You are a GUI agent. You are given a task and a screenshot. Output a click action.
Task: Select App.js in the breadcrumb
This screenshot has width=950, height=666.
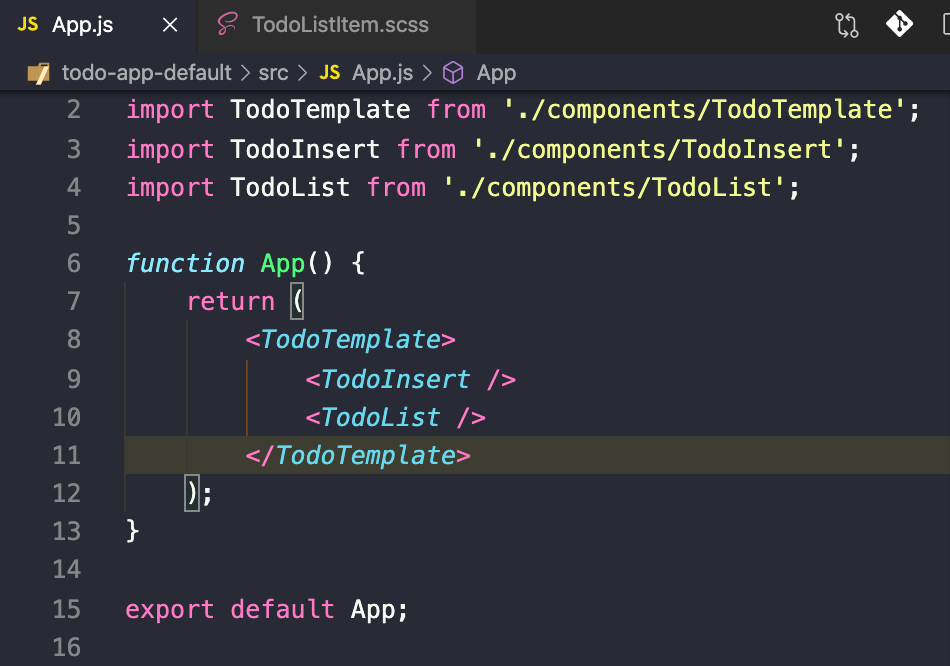click(x=382, y=73)
